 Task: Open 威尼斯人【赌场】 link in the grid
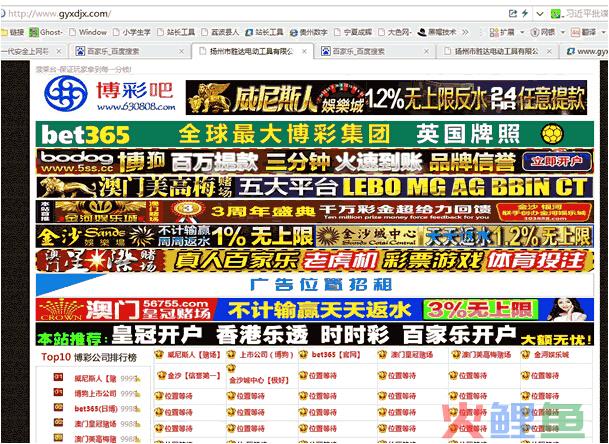(194, 354)
